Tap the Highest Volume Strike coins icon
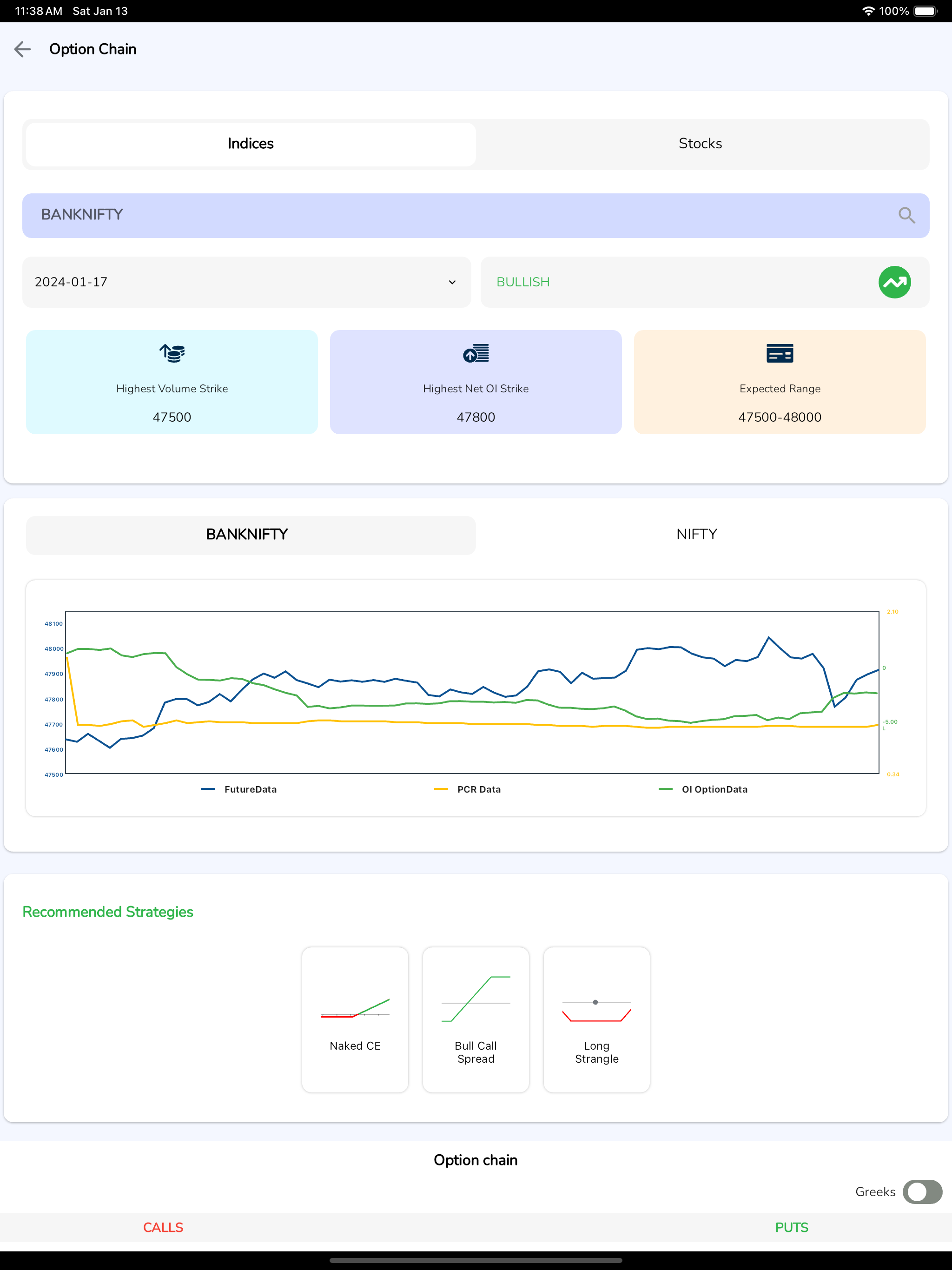The width and height of the screenshot is (952, 1270). pos(172,353)
